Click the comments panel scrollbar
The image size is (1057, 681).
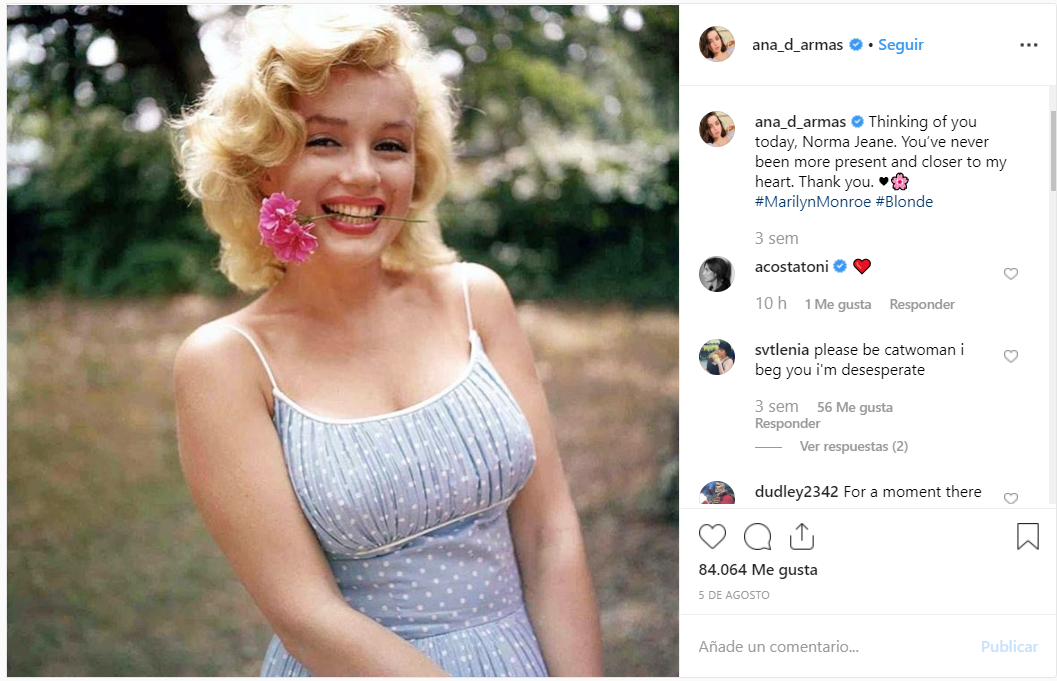pyautogui.click(x=1051, y=140)
